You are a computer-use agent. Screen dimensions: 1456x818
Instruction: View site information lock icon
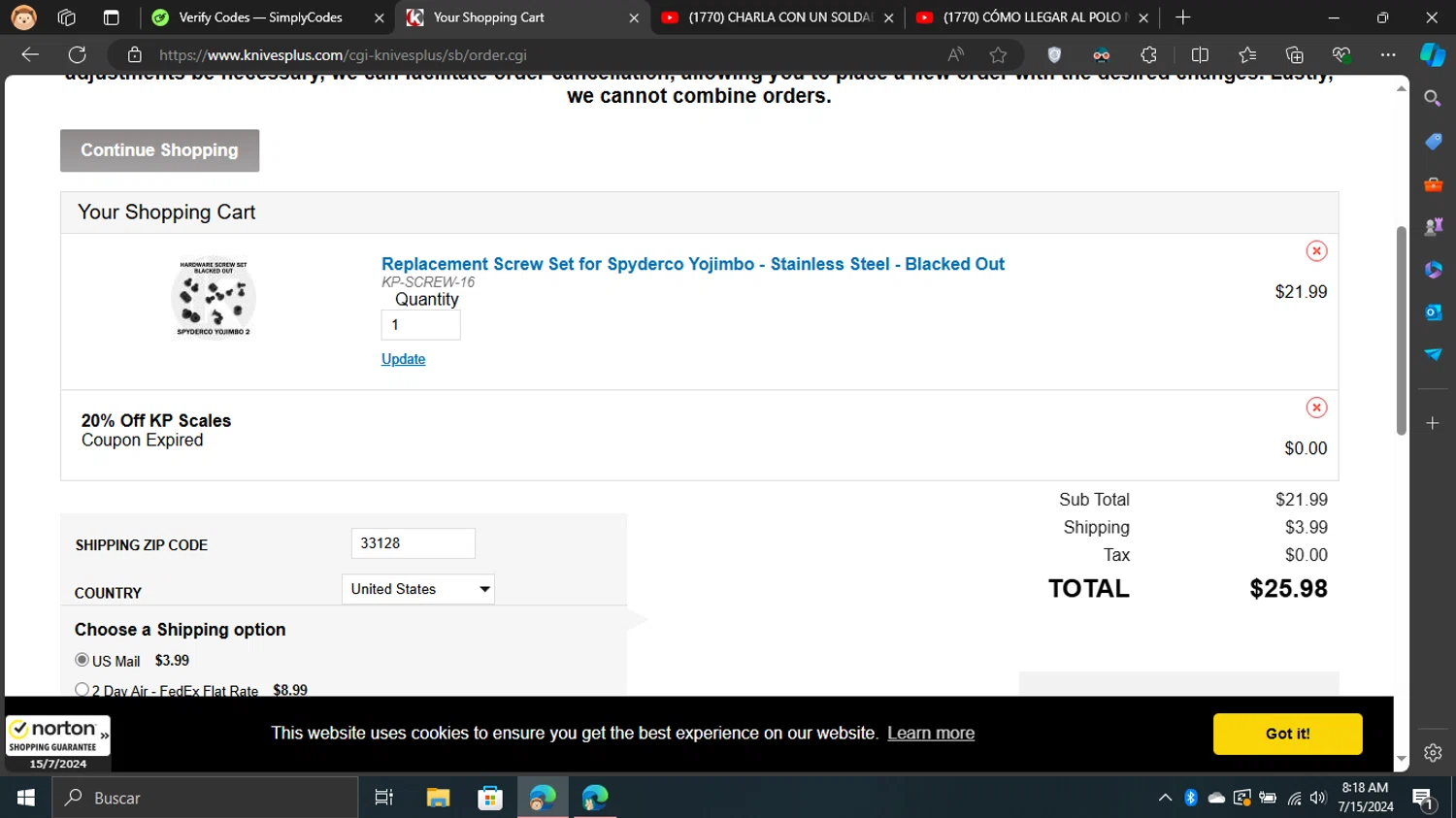point(135,55)
